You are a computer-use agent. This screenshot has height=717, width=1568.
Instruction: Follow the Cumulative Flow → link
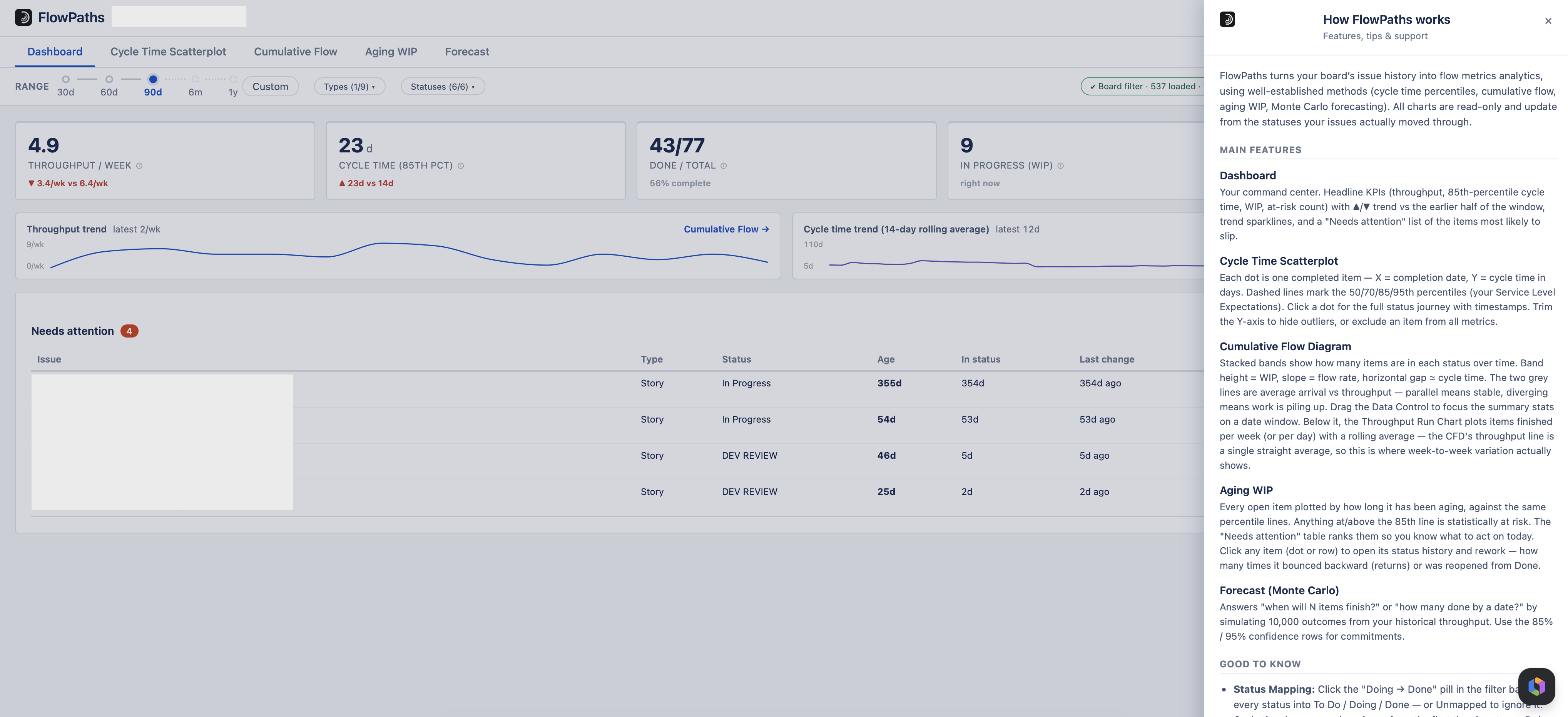(726, 229)
